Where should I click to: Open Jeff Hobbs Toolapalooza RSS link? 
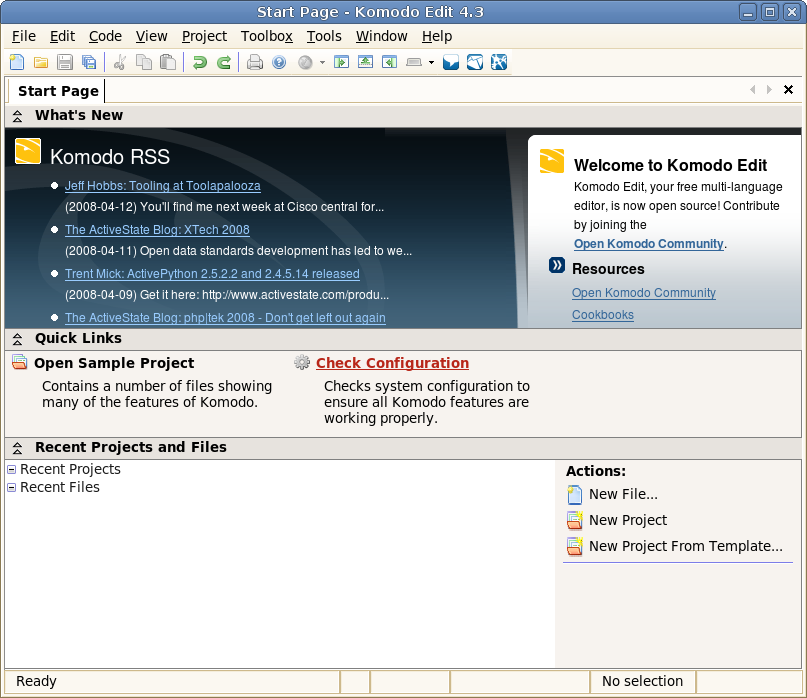click(163, 186)
